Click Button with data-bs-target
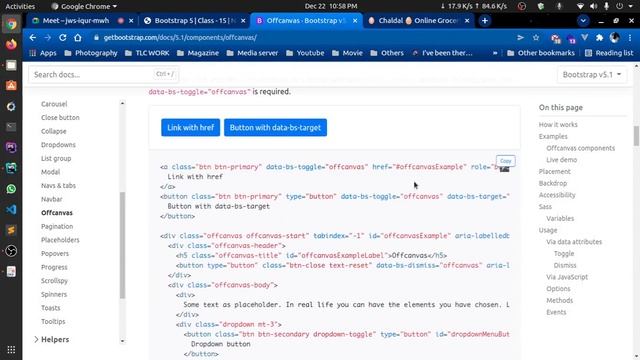Screen dimensions: 640x360 pos(275,128)
